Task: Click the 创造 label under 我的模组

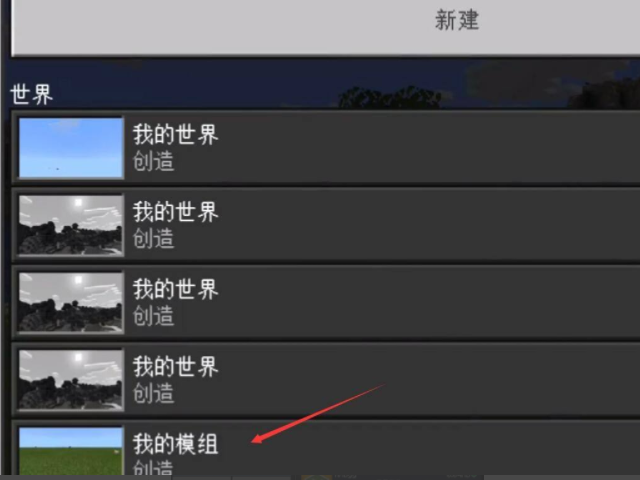Action: (153, 468)
